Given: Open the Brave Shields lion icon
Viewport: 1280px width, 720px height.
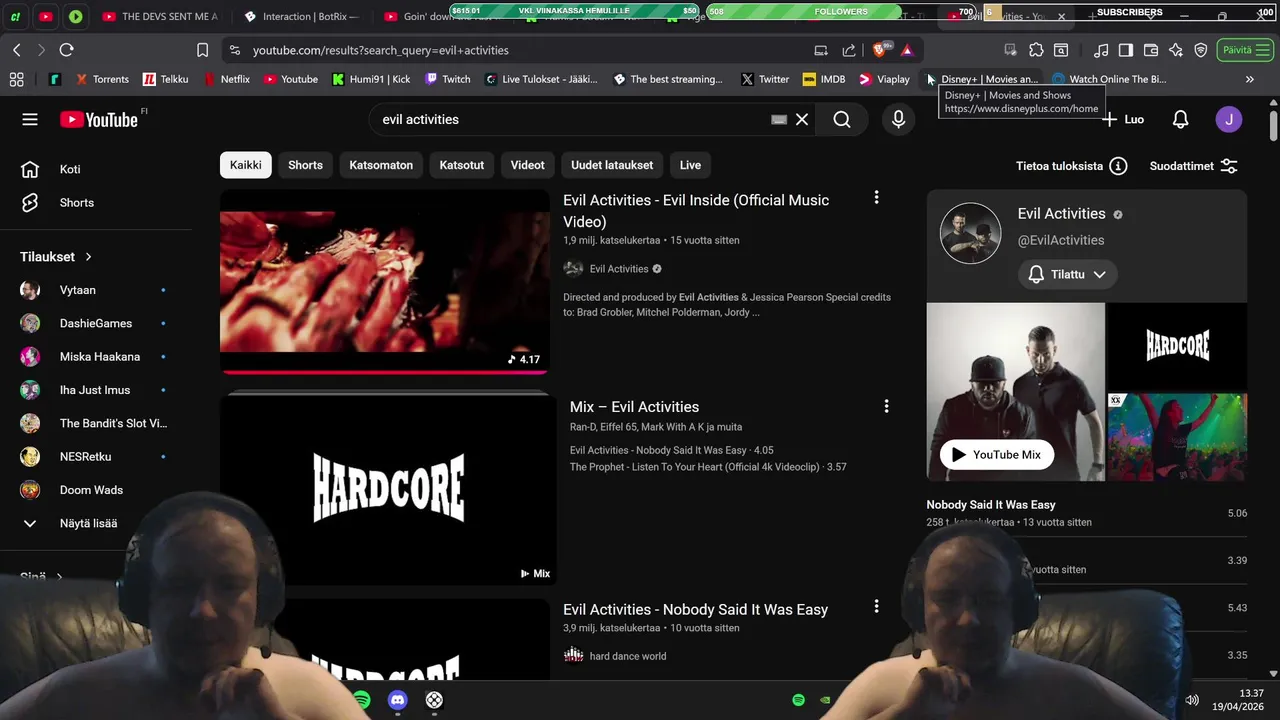Looking at the screenshot, I should [x=881, y=50].
